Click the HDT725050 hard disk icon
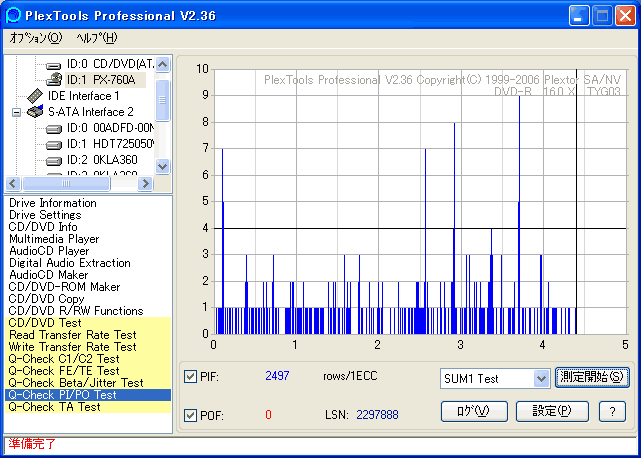The height and width of the screenshot is (458, 641). [x=54, y=144]
